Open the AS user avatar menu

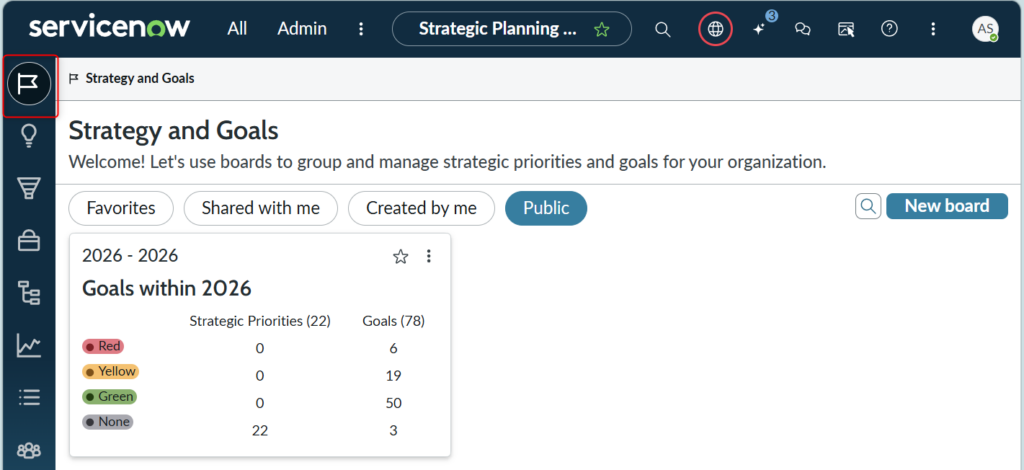985,29
